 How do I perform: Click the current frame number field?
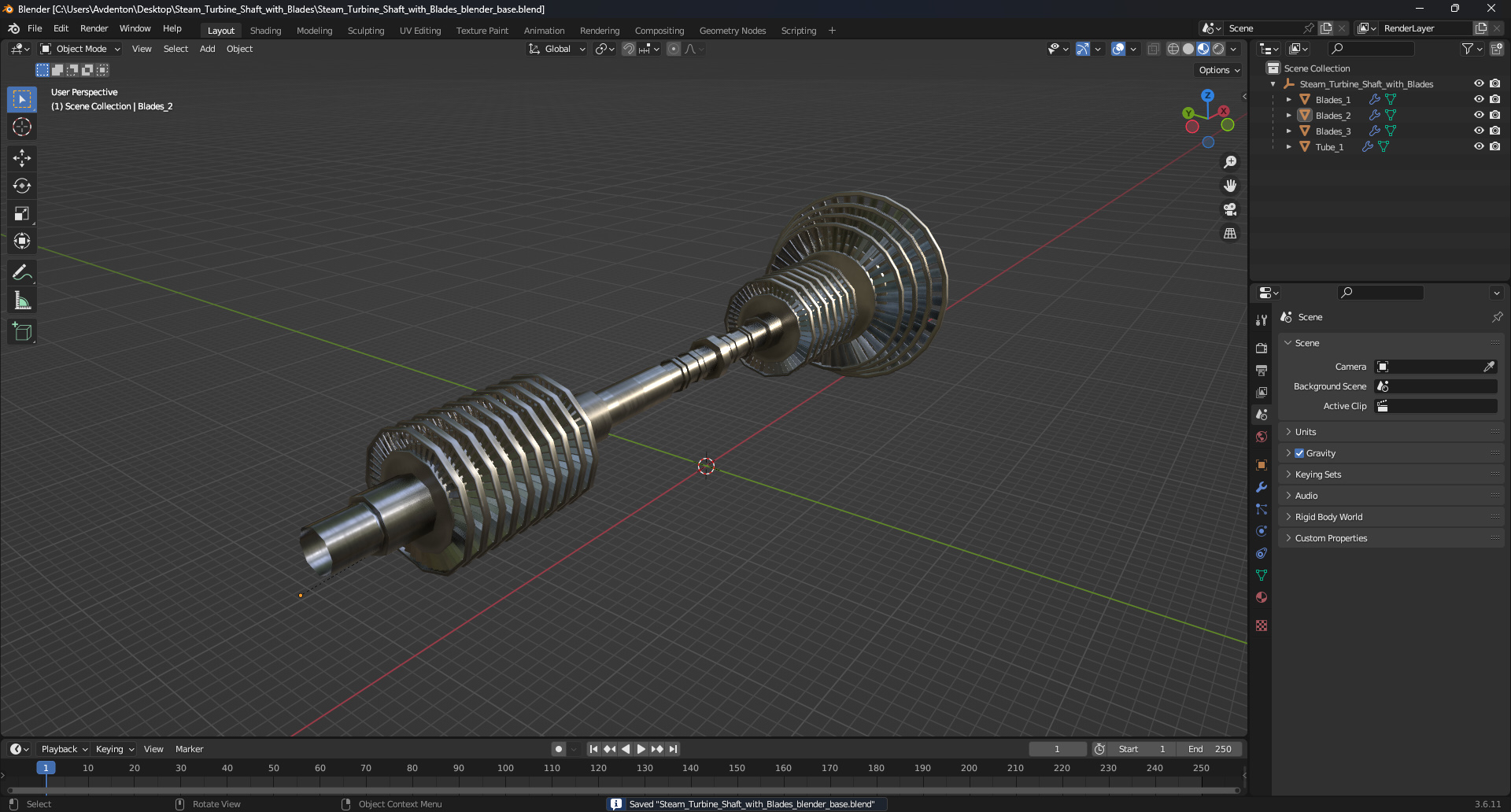tap(1057, 749)
